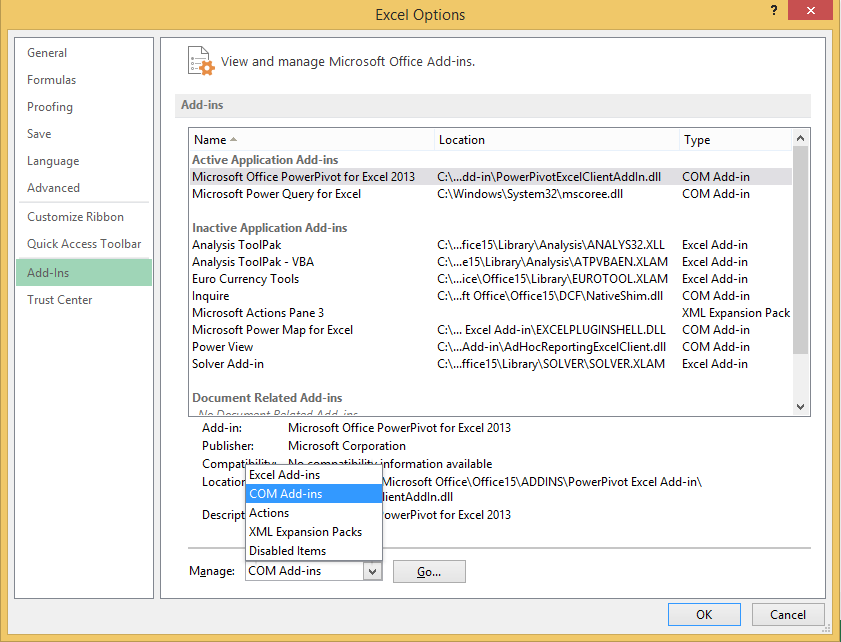Confirm with the OK button
Screen dimensions: 841x642
click(x=704, y=615)
